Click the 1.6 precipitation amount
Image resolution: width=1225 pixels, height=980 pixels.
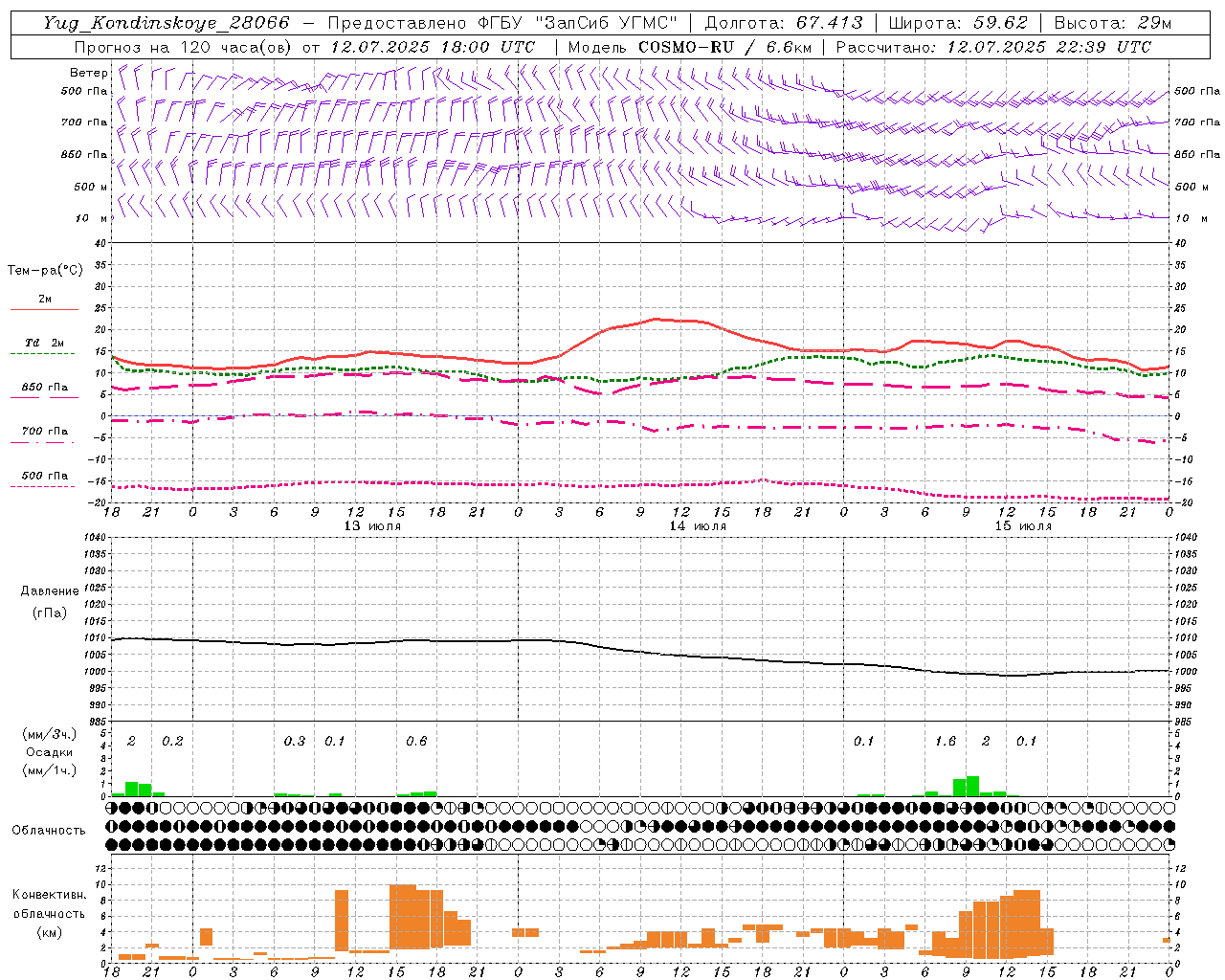click(946, 742)
